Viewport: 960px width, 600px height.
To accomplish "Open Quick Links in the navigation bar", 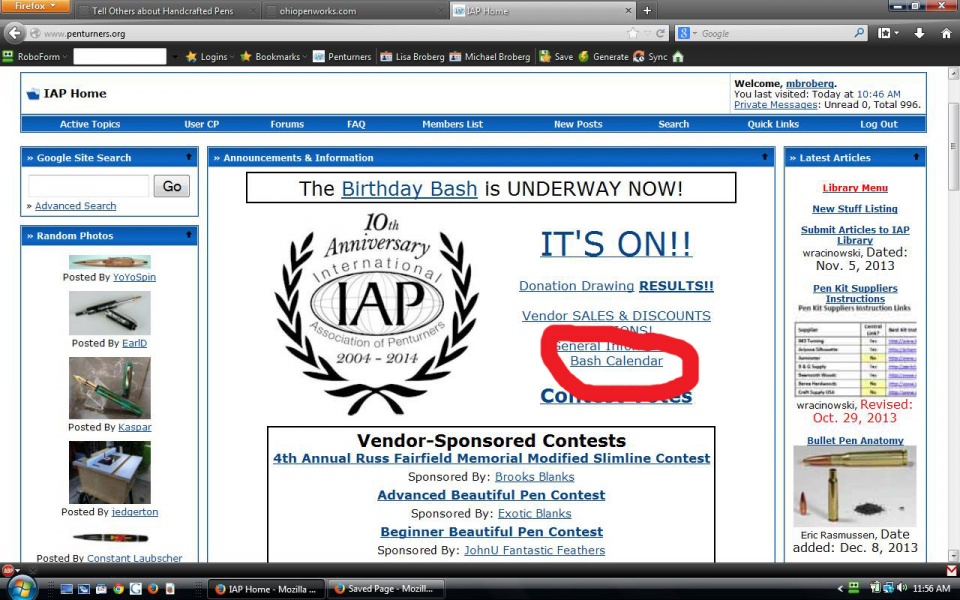I will click(773, 124).
